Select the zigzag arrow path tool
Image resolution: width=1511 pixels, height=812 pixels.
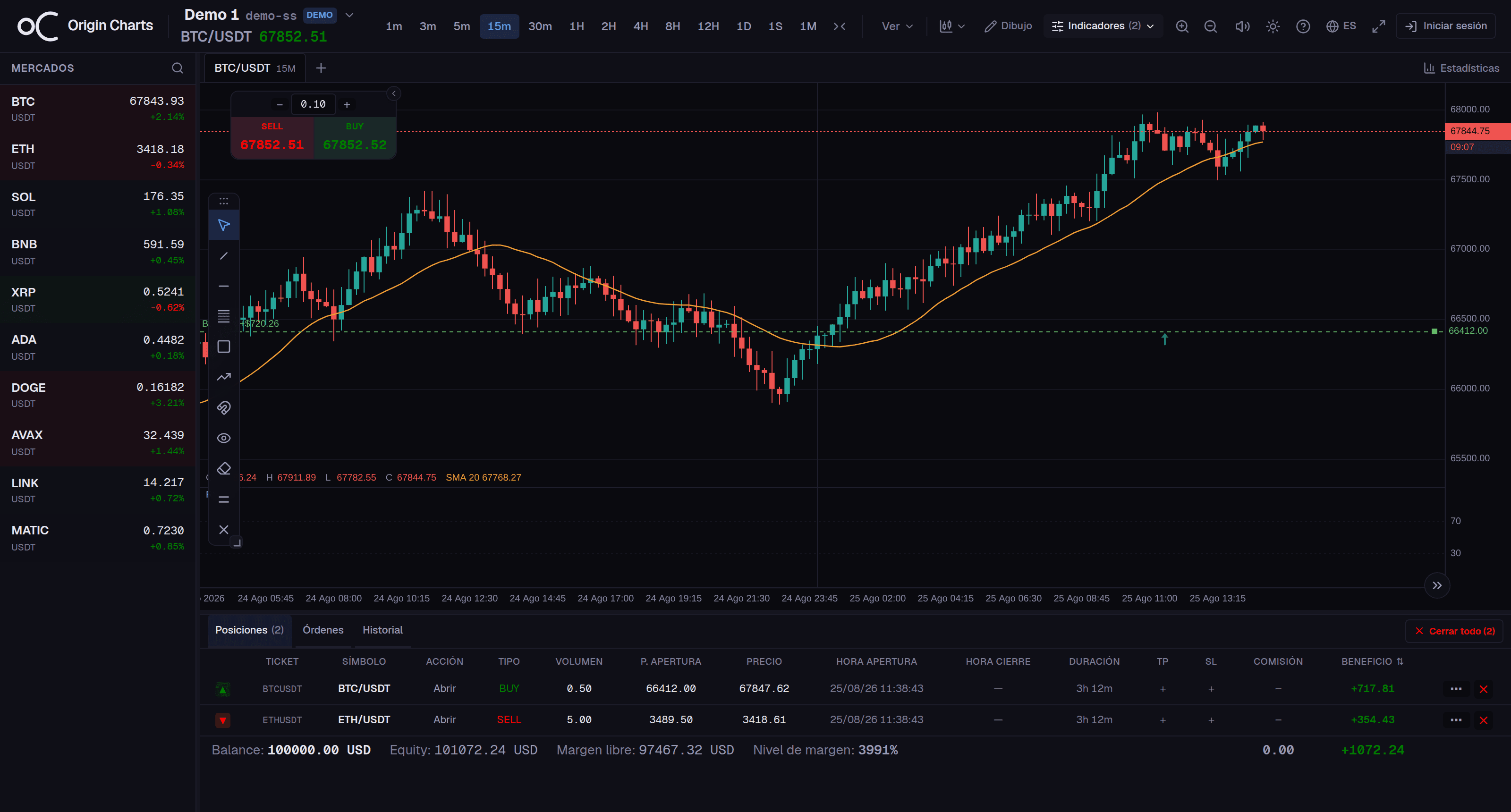point(223,377)
